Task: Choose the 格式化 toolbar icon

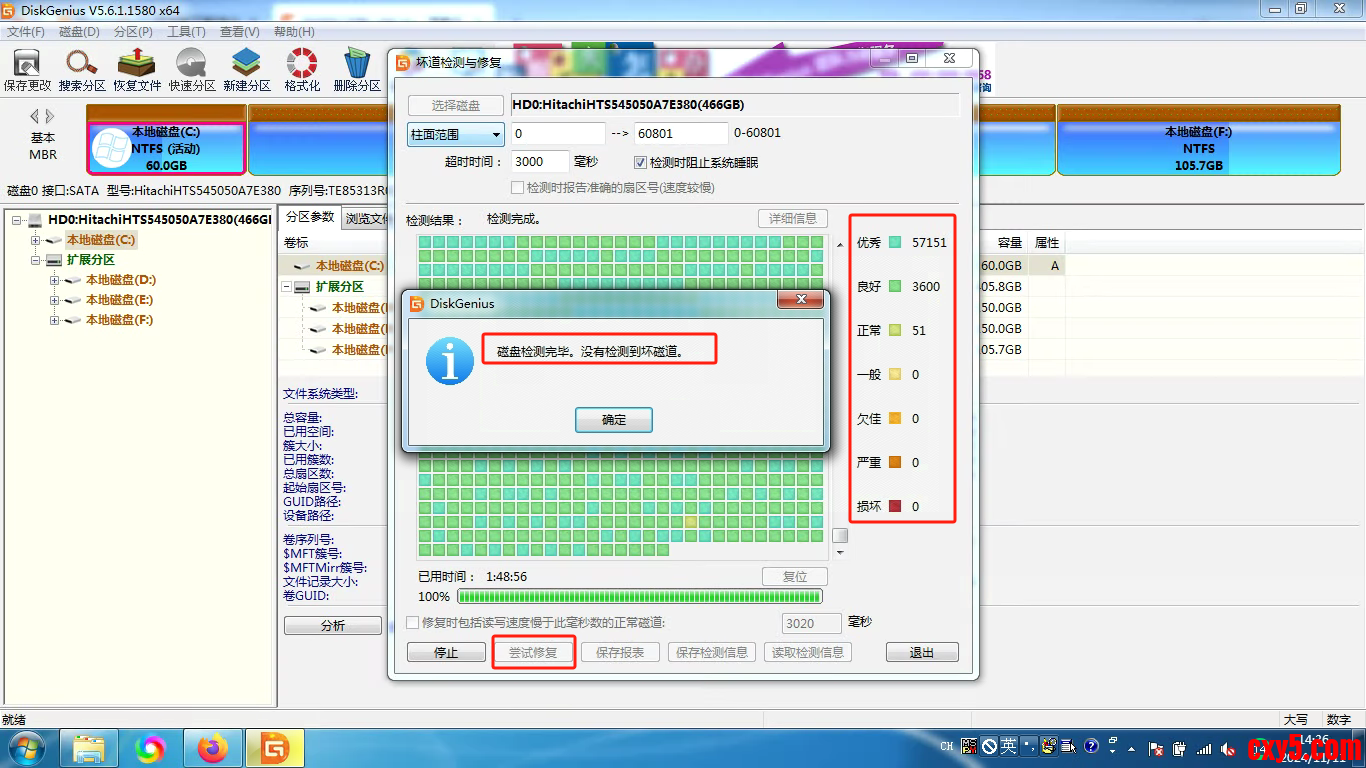Action: (x=302, y=69)
